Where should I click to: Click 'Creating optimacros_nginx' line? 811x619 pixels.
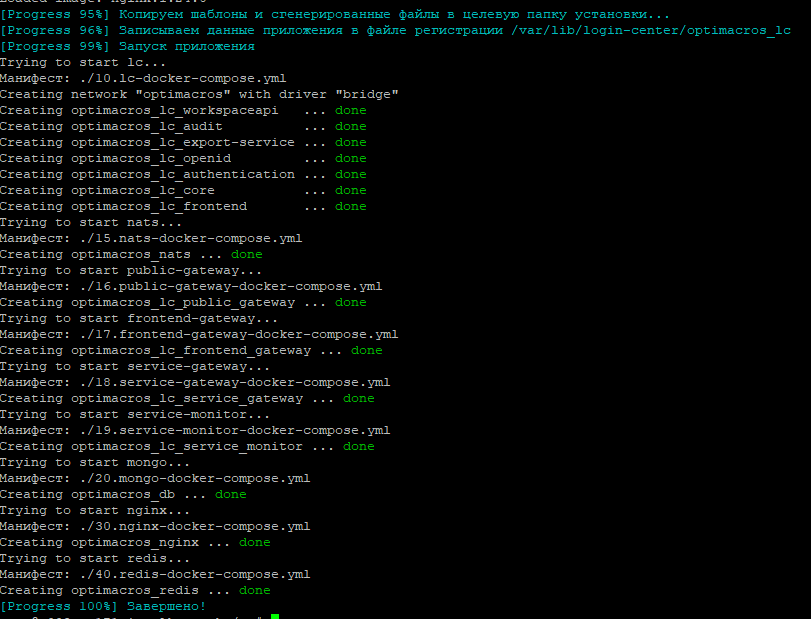pyautogui.click(x=135, y=543)
